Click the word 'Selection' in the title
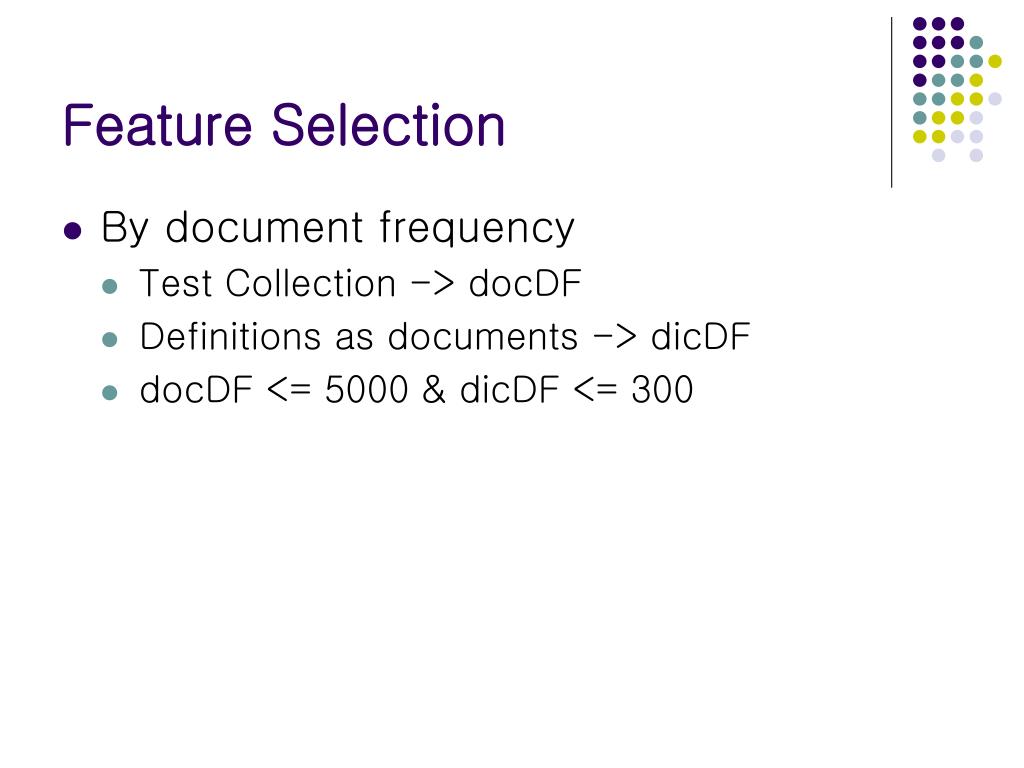 point(388,125)
